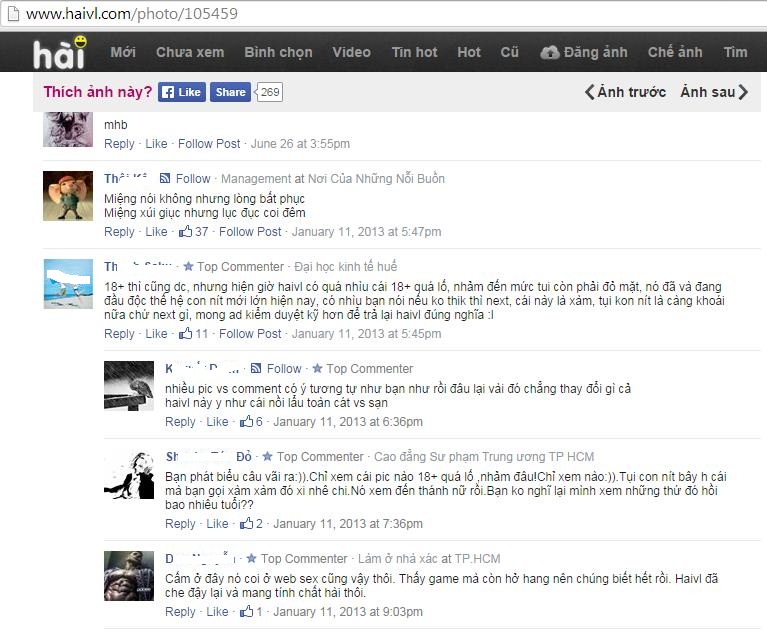767x634 pixels.
Task: Click the Facebook Like button
Action: (182, 92)
